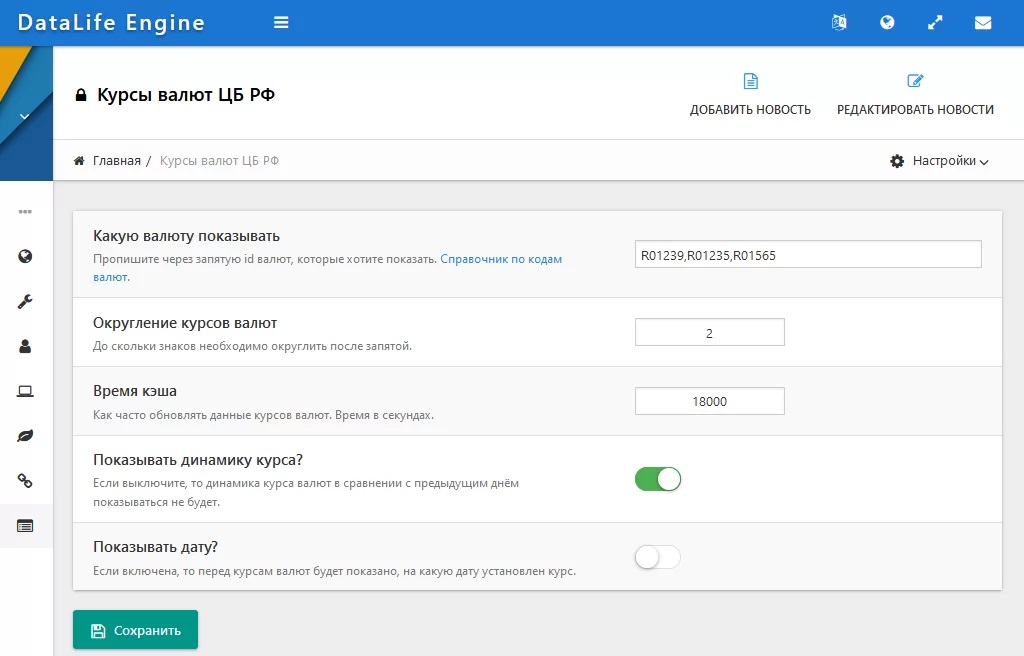
Task: Expand the sidebar ellipsis menu
Action: 26,211
